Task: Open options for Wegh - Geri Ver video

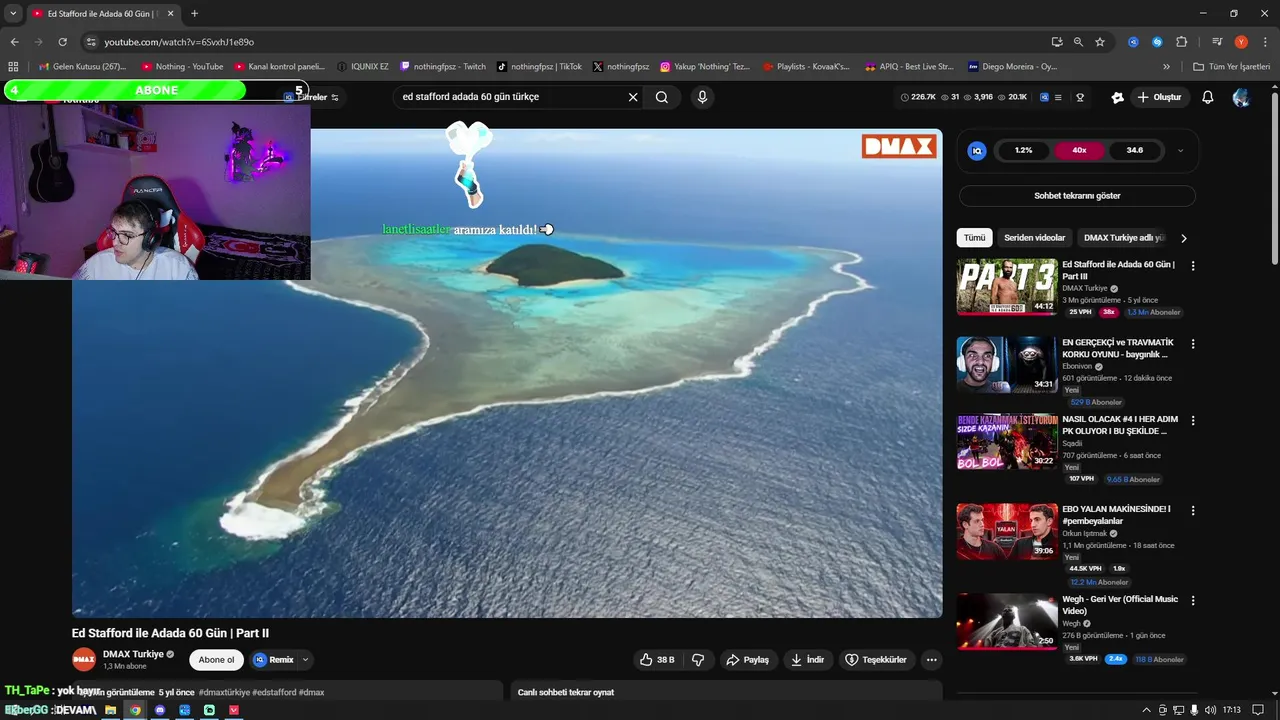Action: pos(1192,600)
